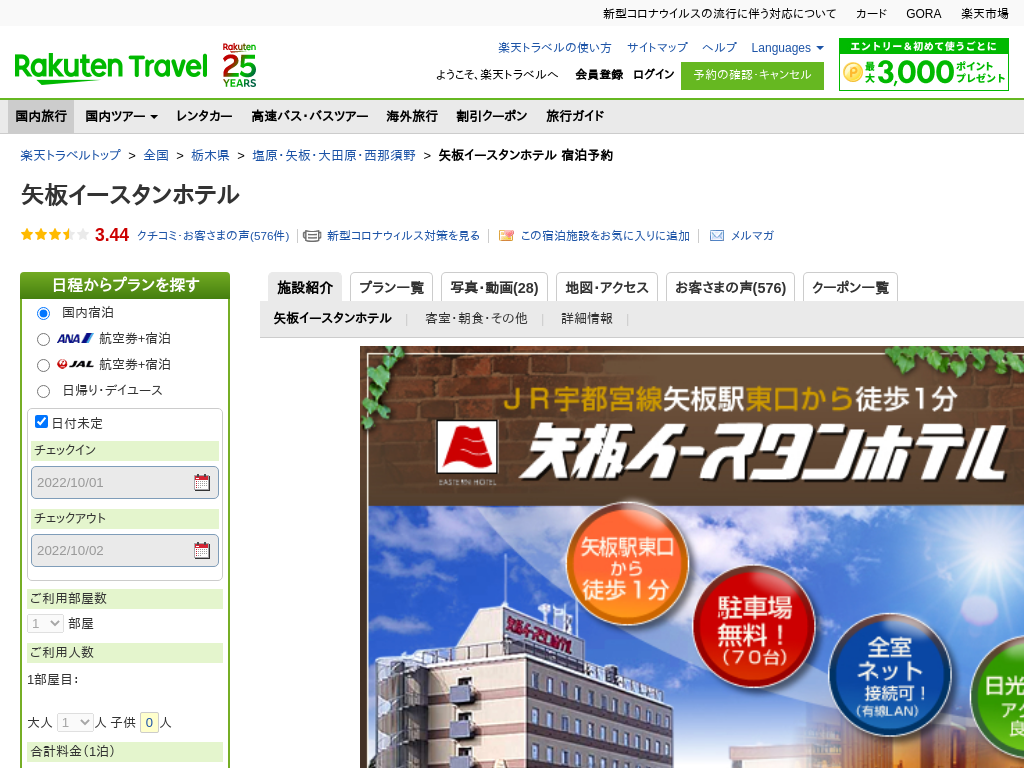
Task: Click the star rating icons
Action: [x=55, y=234]
